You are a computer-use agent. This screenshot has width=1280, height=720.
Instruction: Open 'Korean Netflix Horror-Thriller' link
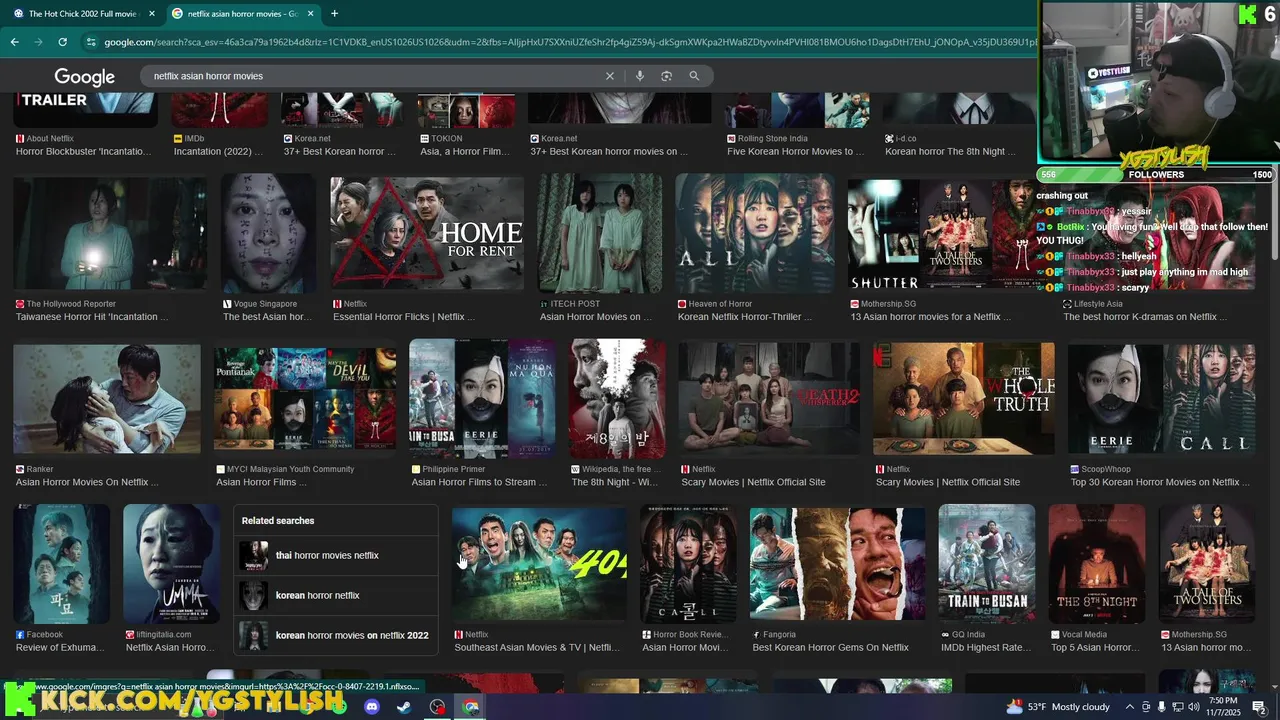click(745, 317)
